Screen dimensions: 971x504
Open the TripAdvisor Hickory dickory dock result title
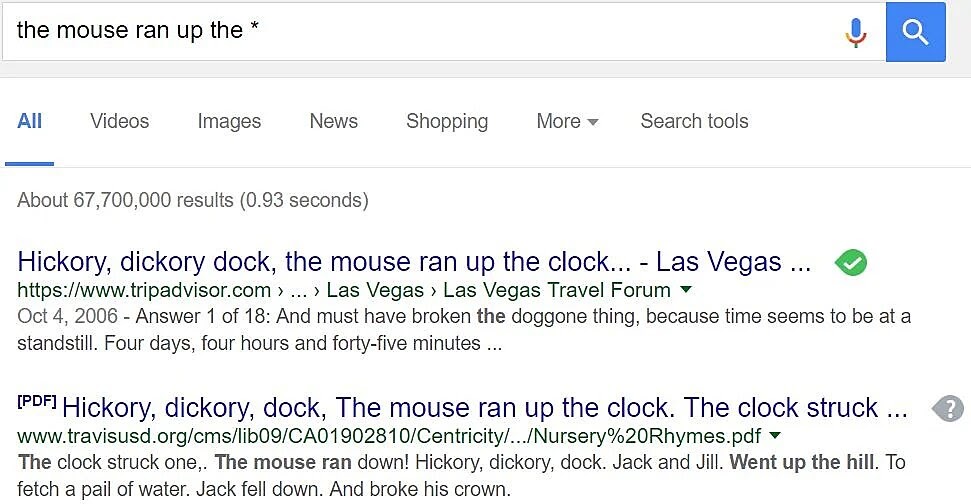414,262
